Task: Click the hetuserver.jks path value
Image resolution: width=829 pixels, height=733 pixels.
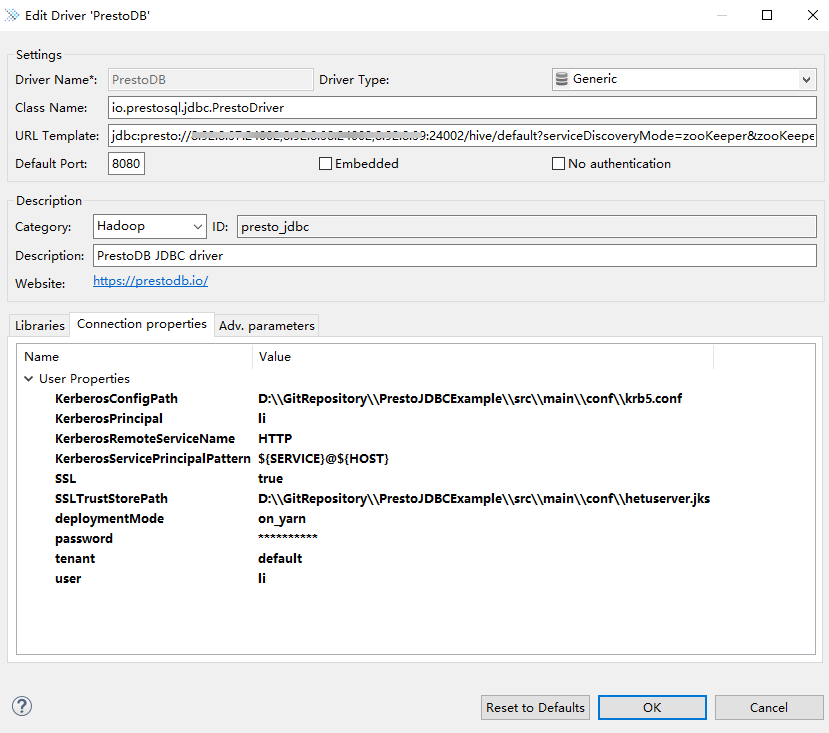Action: [x=484, y=499]
